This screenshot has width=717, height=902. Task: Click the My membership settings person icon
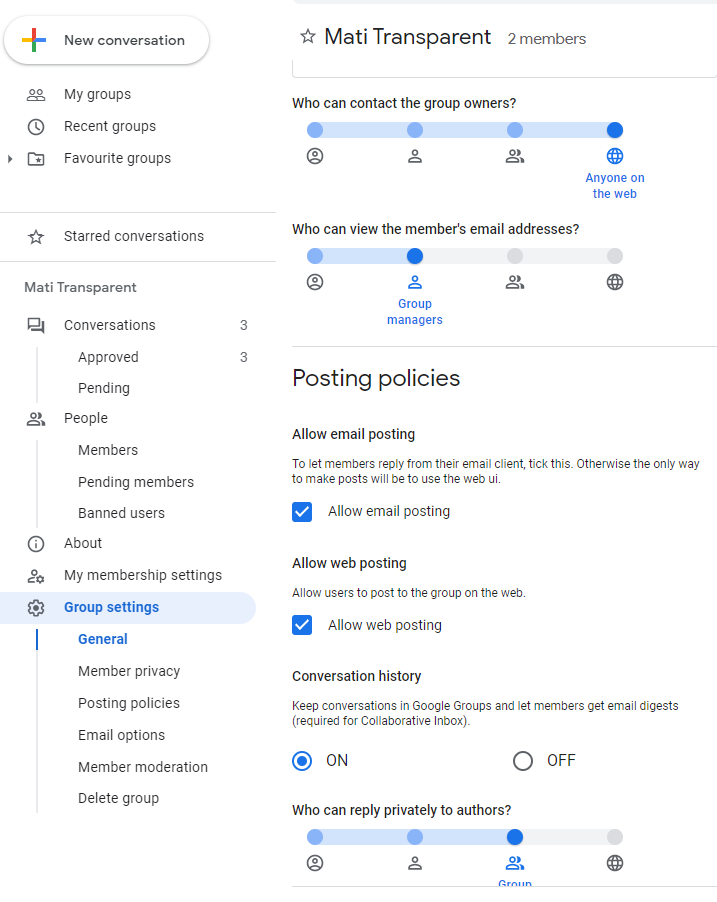pos(36,576)
